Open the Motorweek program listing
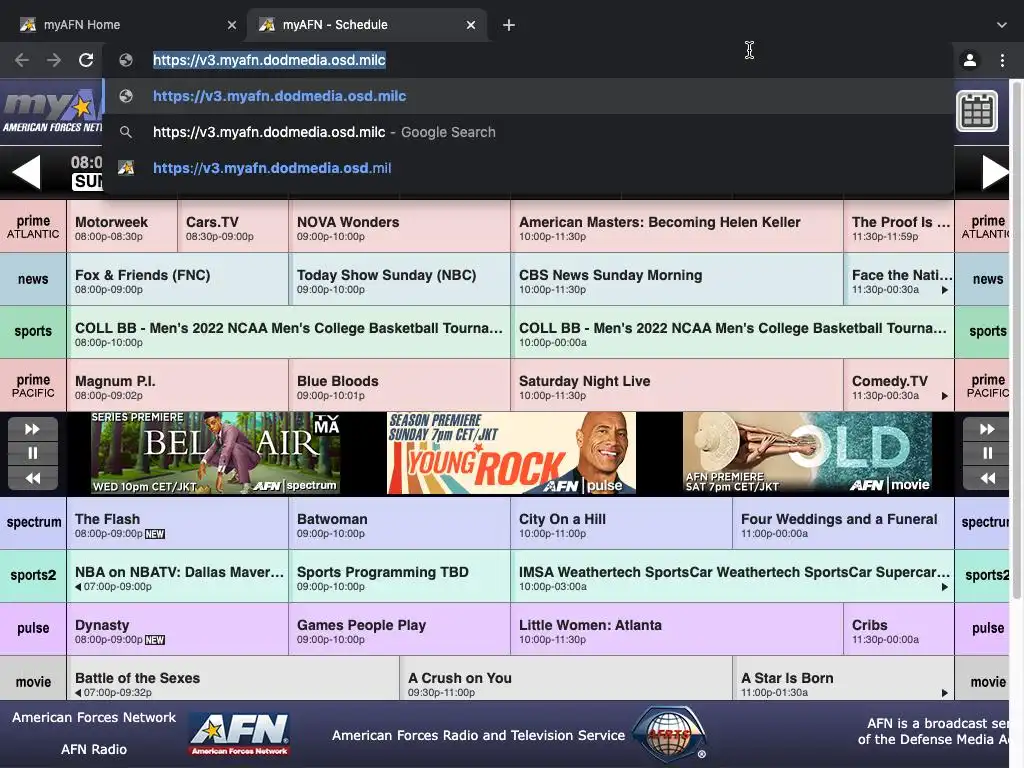Screen dimensions: 1024x768 [122, 227]
